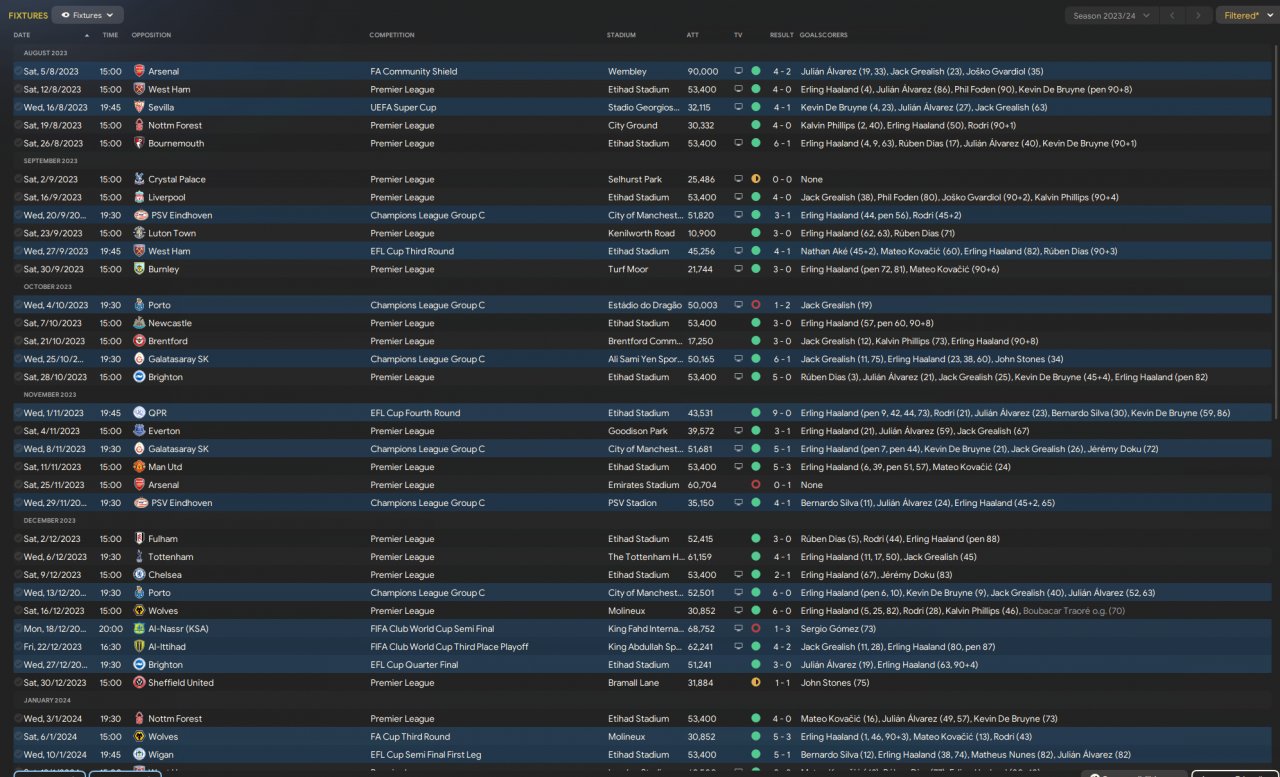
Task: Tick the selection circle on the Chelsea row
Action: [17, 576]
